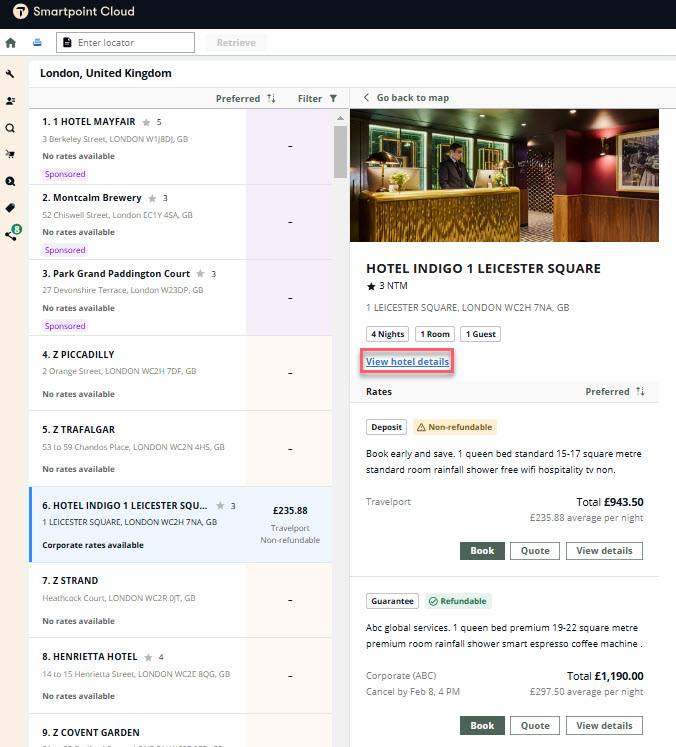This screenshot has width=676, height=747.
Task: Click the sort arrows beside hotel list Preferred
Action: click(x=271, y=98)
